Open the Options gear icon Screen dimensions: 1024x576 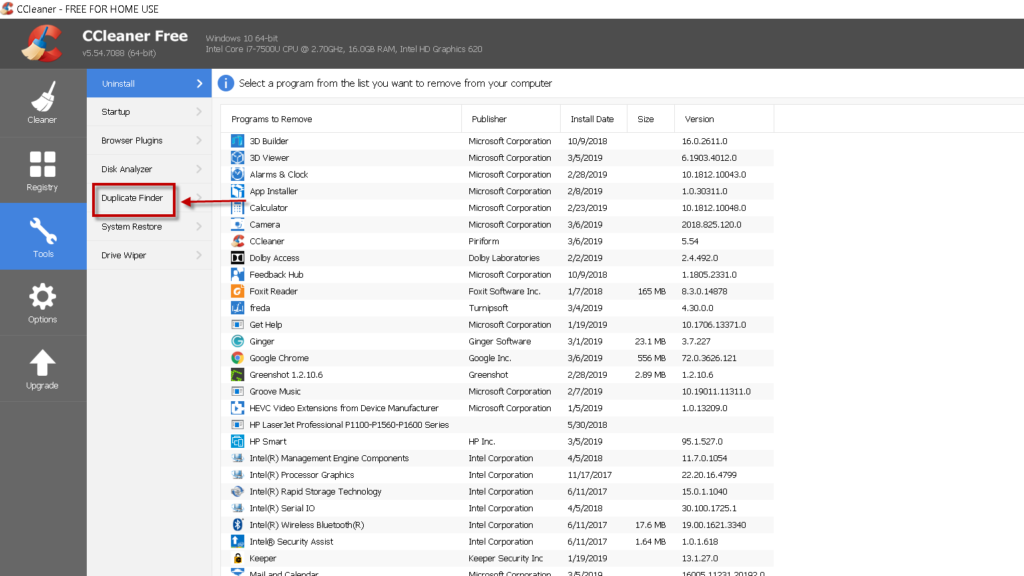coord(42,297)
